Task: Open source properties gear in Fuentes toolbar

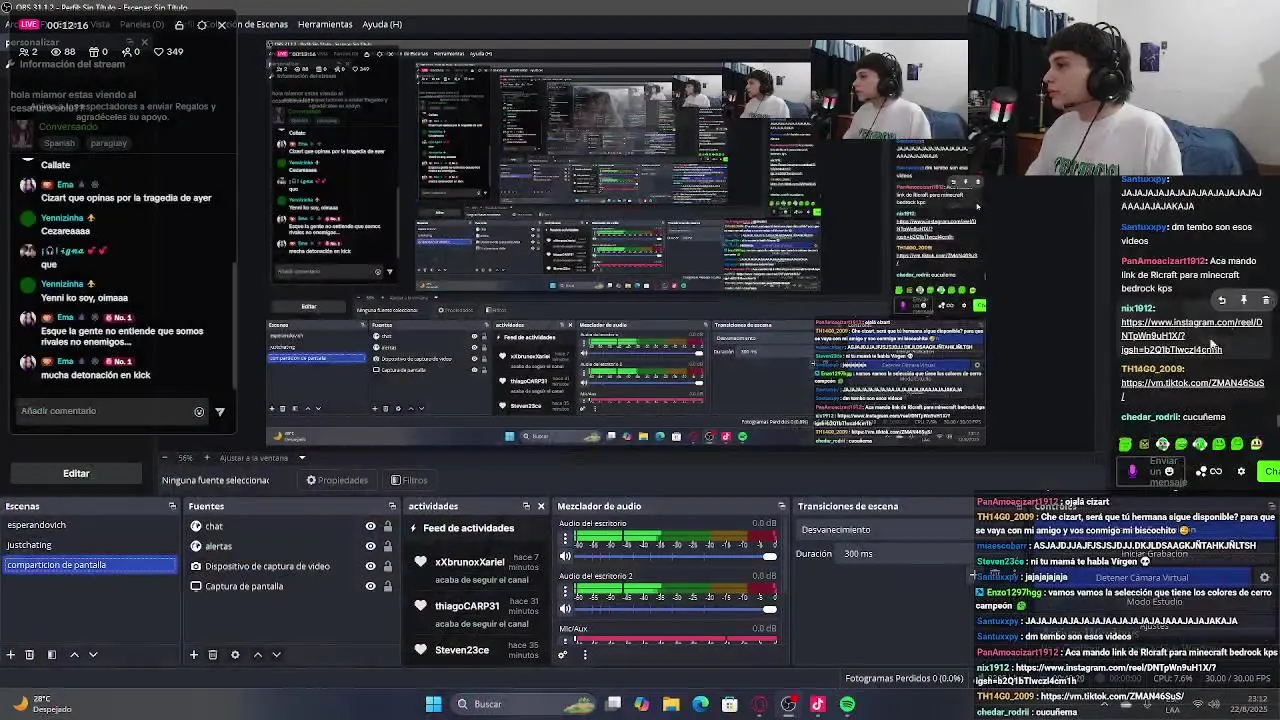Action: [235, 655]
